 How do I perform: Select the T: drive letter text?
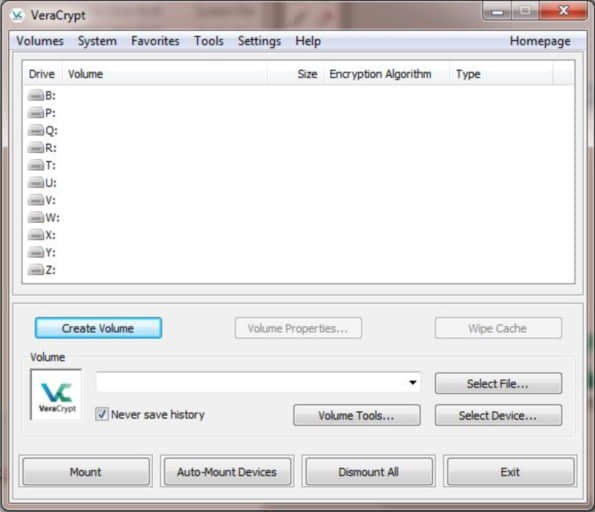coord(50,165)
